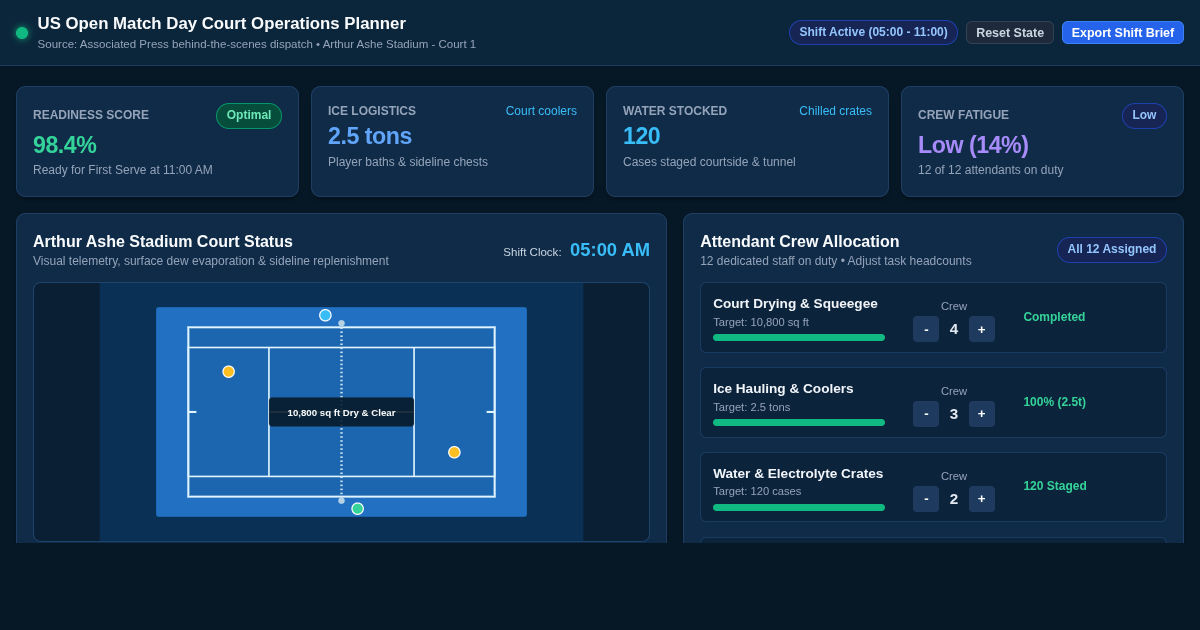Viewport: 1200px width, 630px height.
Task: Click the 2.5 tons ice logistics value
Action: (370, 136)
